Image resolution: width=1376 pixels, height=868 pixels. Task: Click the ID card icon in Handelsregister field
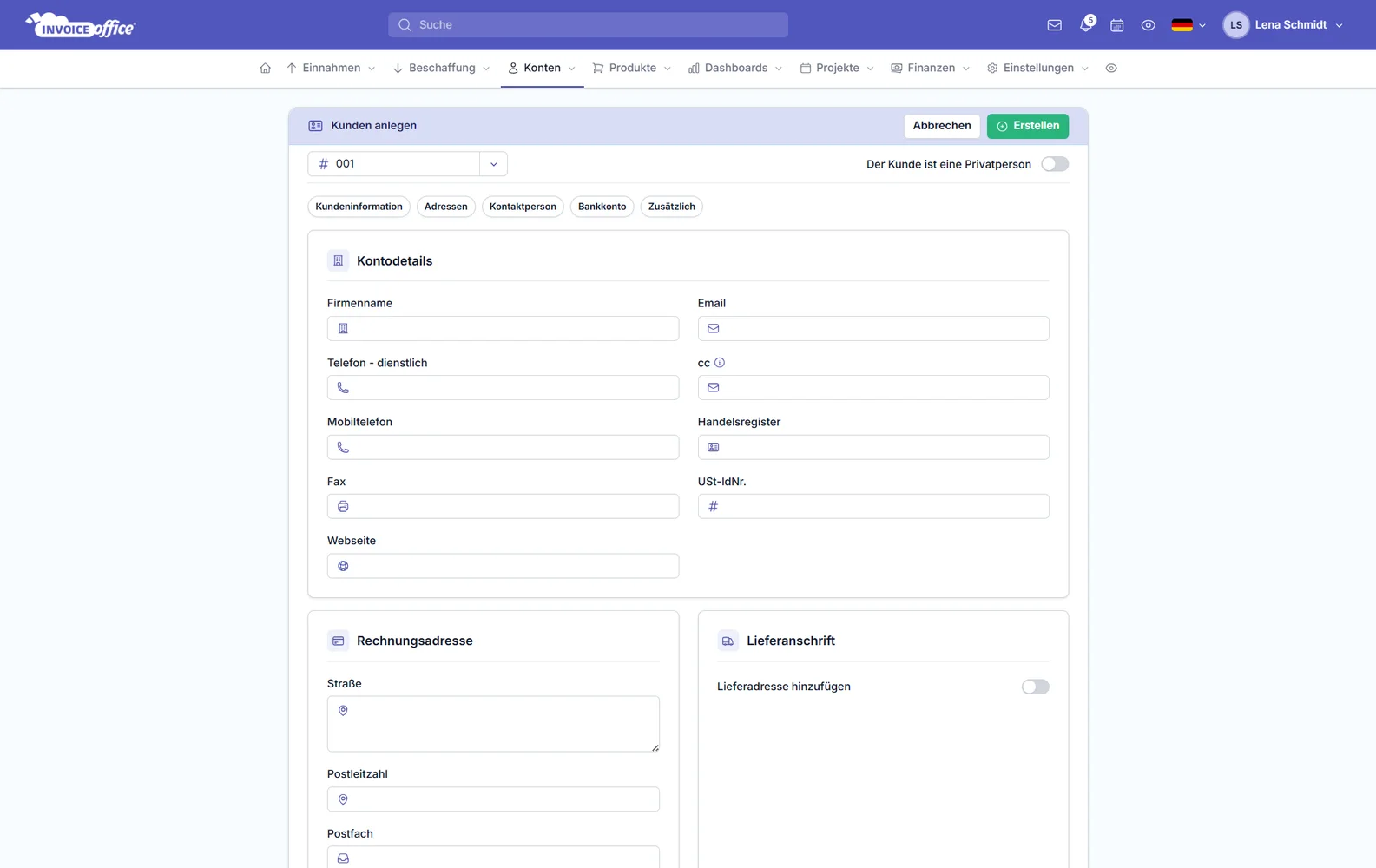[x=714, y=447]
